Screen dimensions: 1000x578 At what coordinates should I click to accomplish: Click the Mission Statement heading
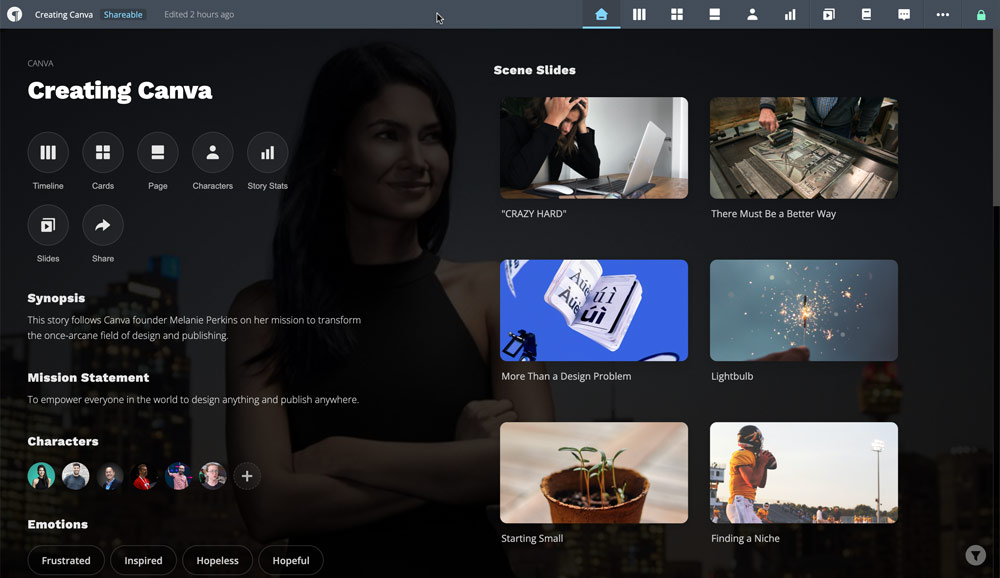(88, 378)
